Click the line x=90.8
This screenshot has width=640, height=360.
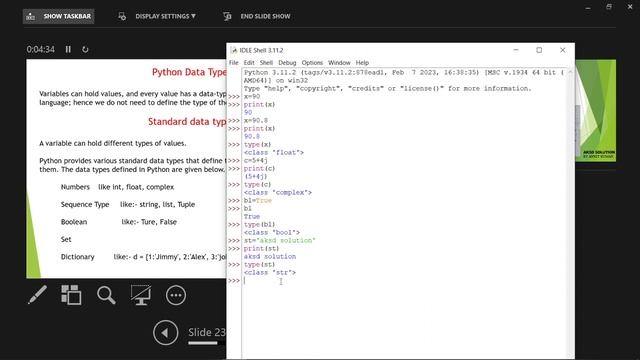[x=256, y=120]
